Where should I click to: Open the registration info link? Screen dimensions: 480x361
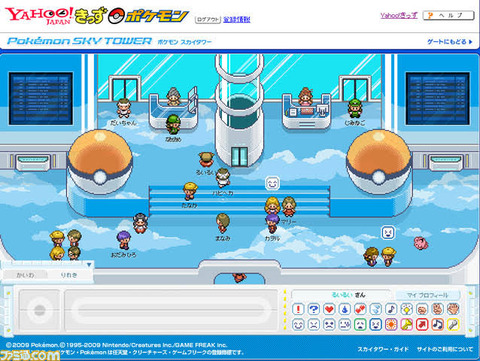237,20
